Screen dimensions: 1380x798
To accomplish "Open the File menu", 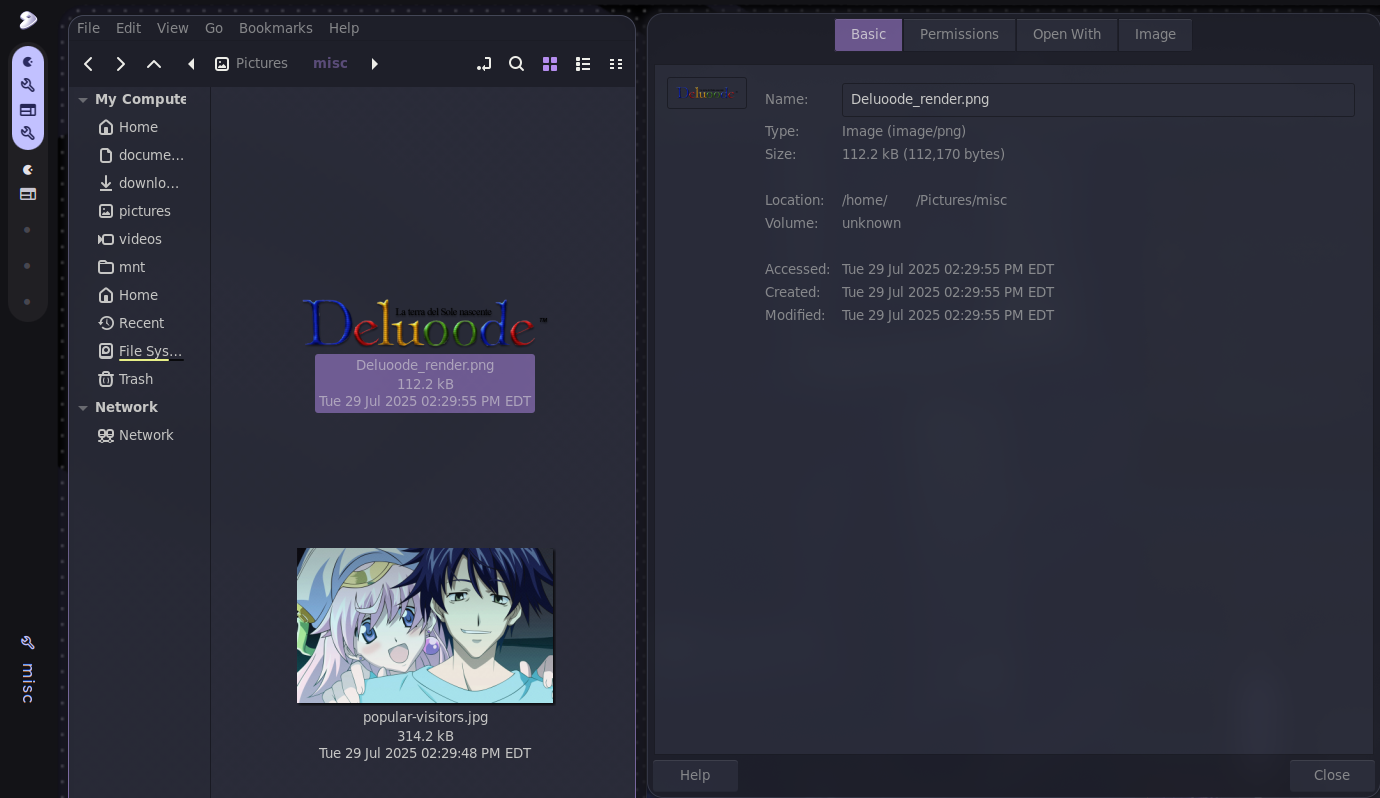I will tap(88, 28).
